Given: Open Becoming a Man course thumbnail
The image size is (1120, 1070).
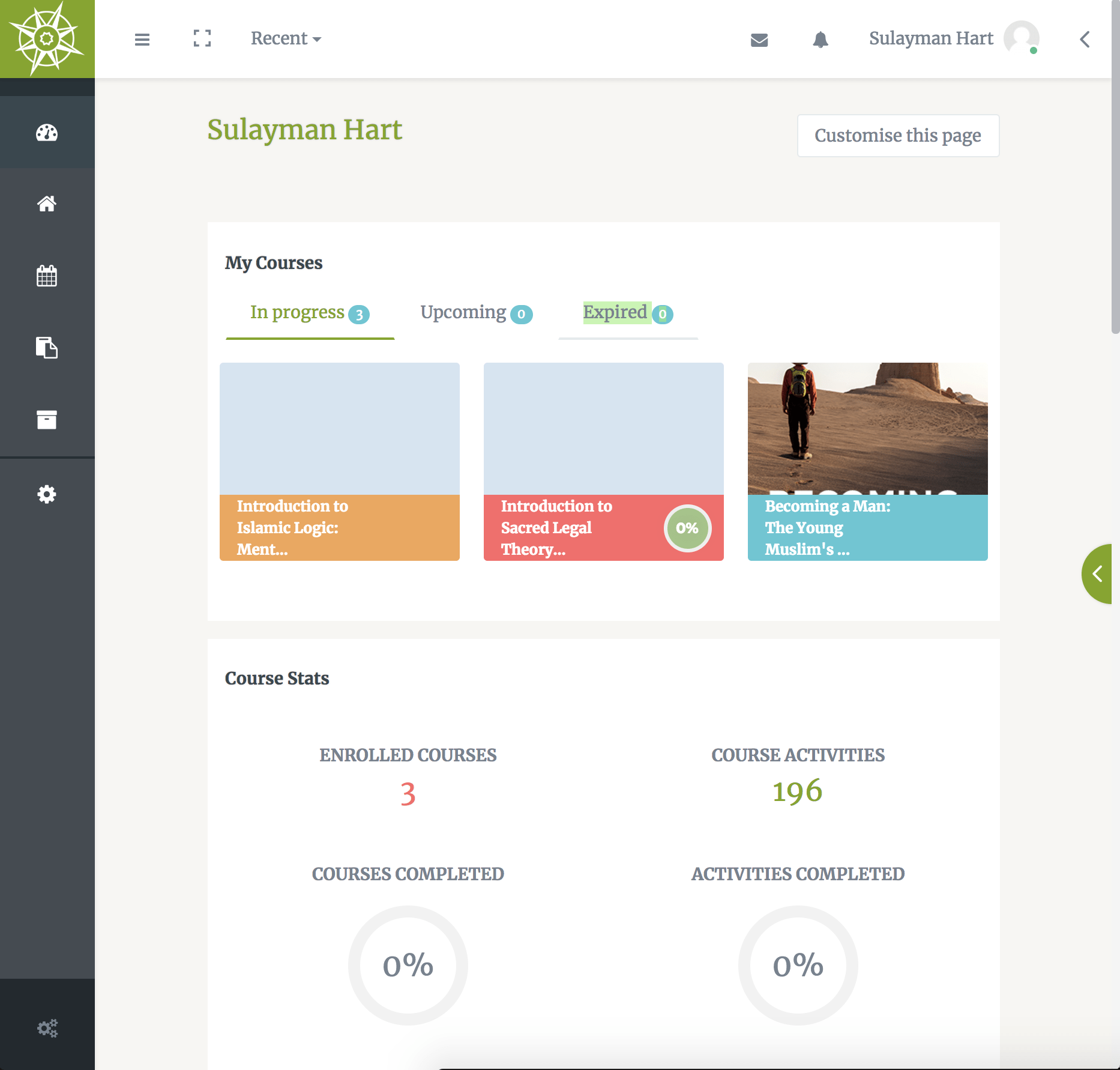Looking at the screenshot, I should coord(868,429).
